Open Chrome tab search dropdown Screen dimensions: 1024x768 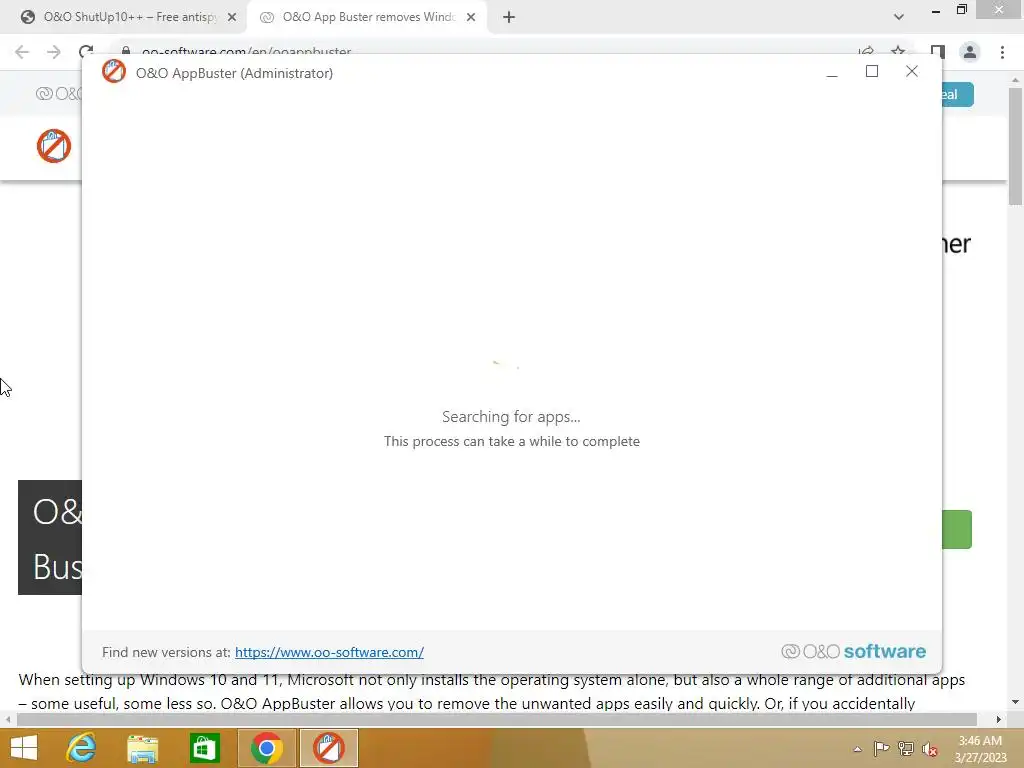pos(899,17)
